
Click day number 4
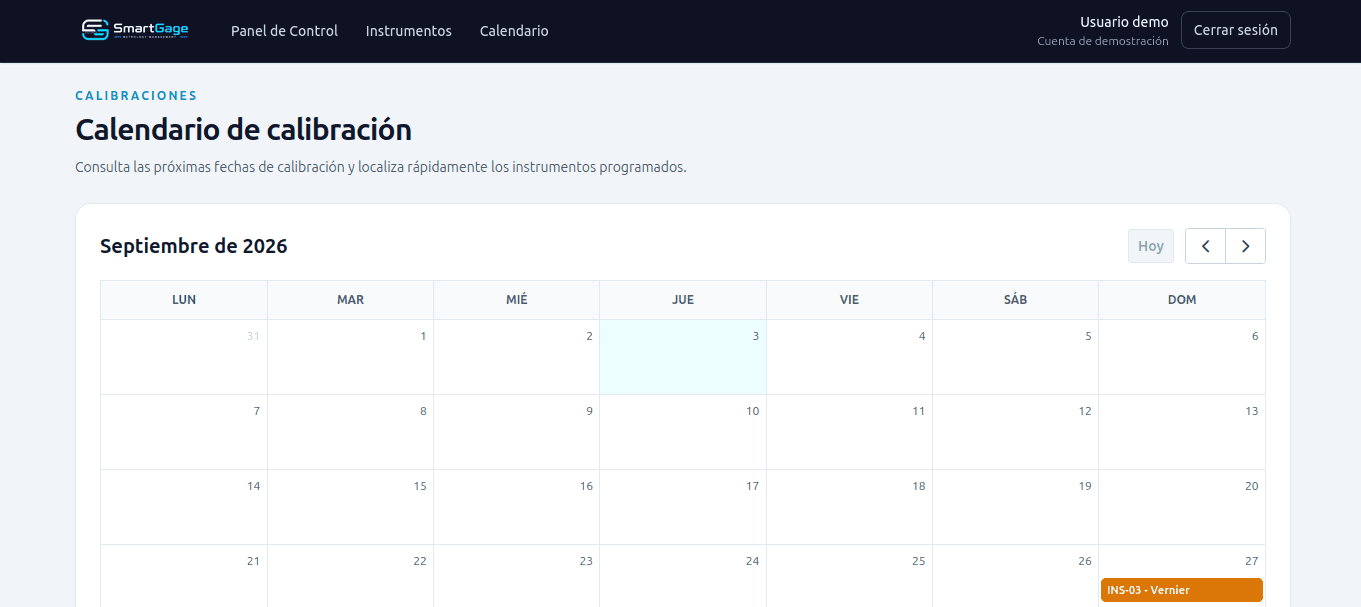pos(922,336)
